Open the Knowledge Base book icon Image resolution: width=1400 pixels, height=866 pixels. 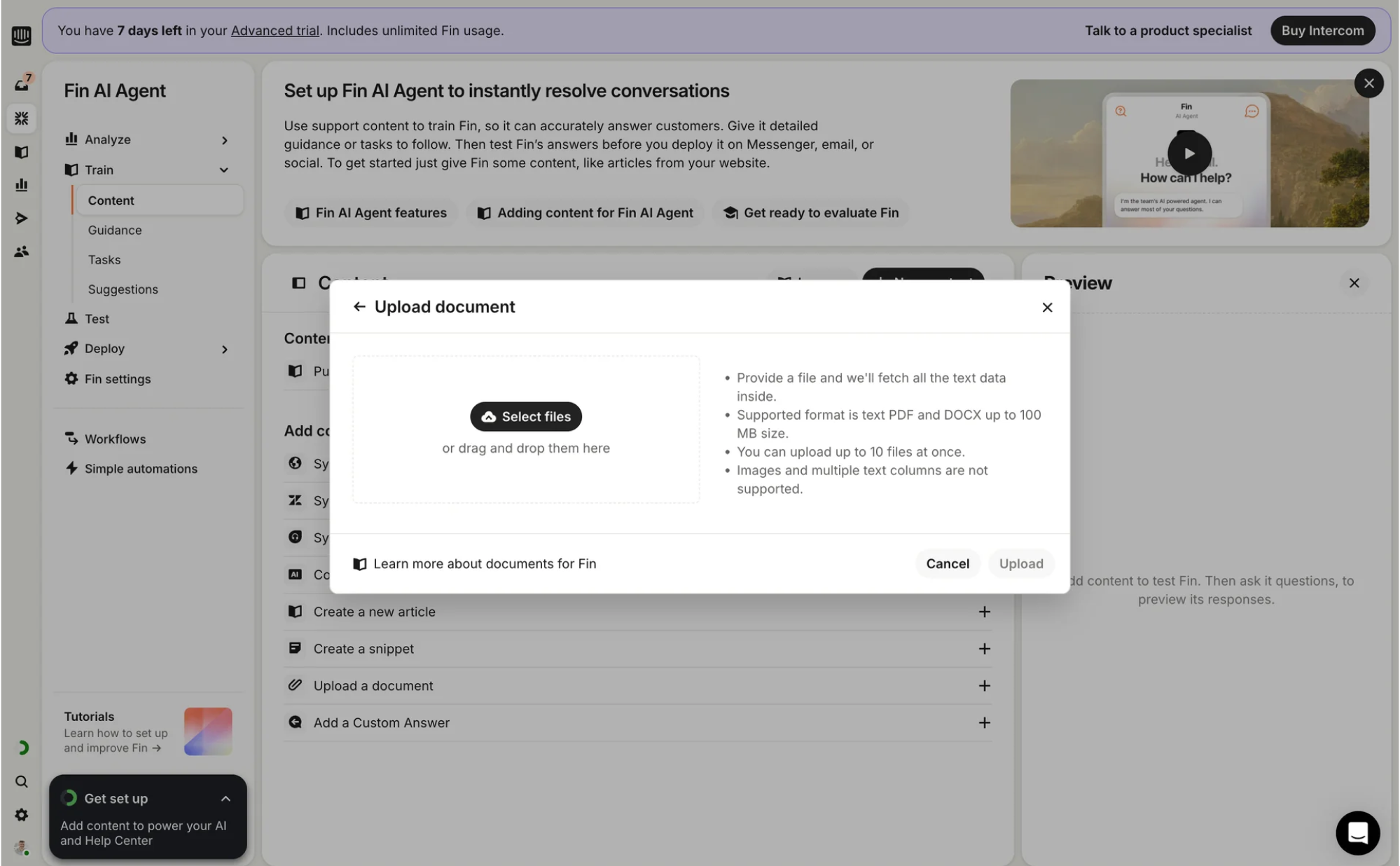coord(21,152)
